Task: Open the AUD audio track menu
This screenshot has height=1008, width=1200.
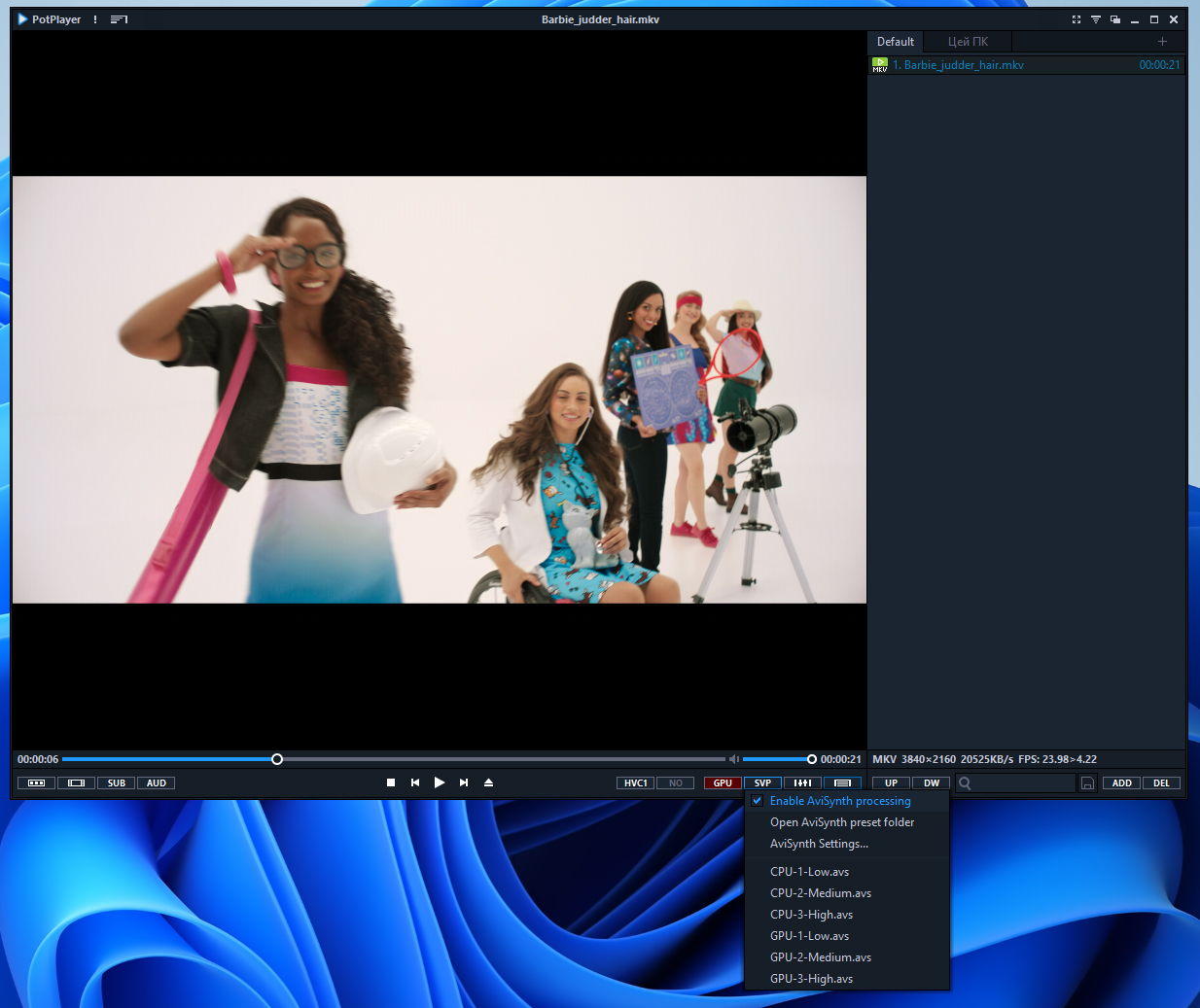Action: coord(157,782)
